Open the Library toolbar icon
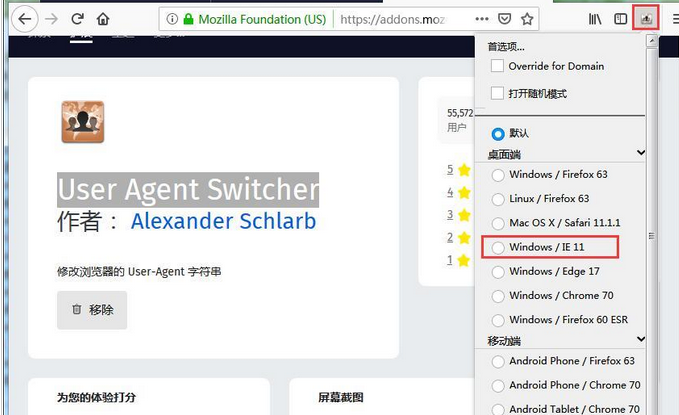This screenshot has width=679, height=415. pyautogui.click(x=595, y=19)
